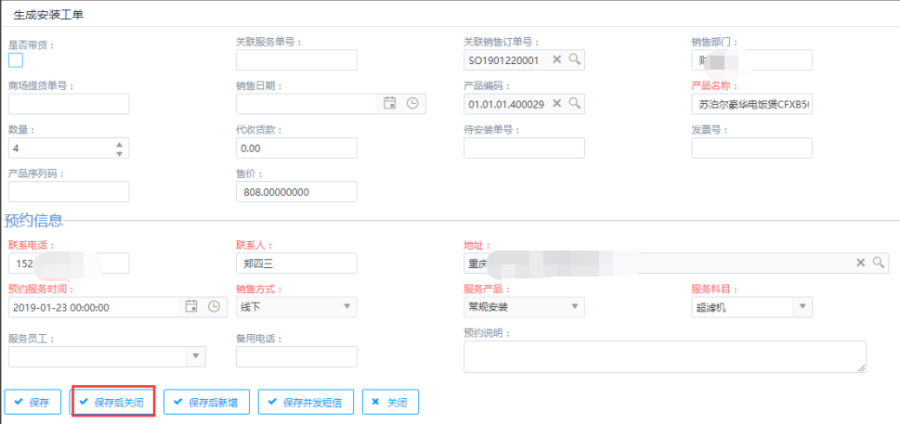The image size is (900, 424).
Task: Clear the 关联销售订单号 field value
Action: click(x=558, y=60)
